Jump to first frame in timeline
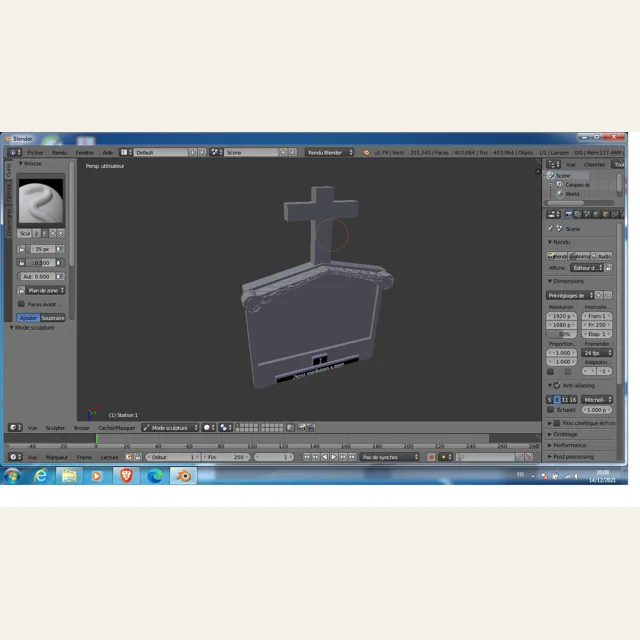 (x=307, y=457)
